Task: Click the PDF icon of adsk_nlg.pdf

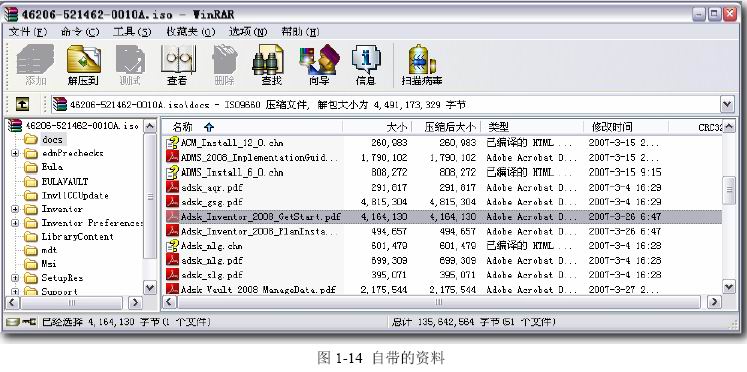Action: point(172,260)
